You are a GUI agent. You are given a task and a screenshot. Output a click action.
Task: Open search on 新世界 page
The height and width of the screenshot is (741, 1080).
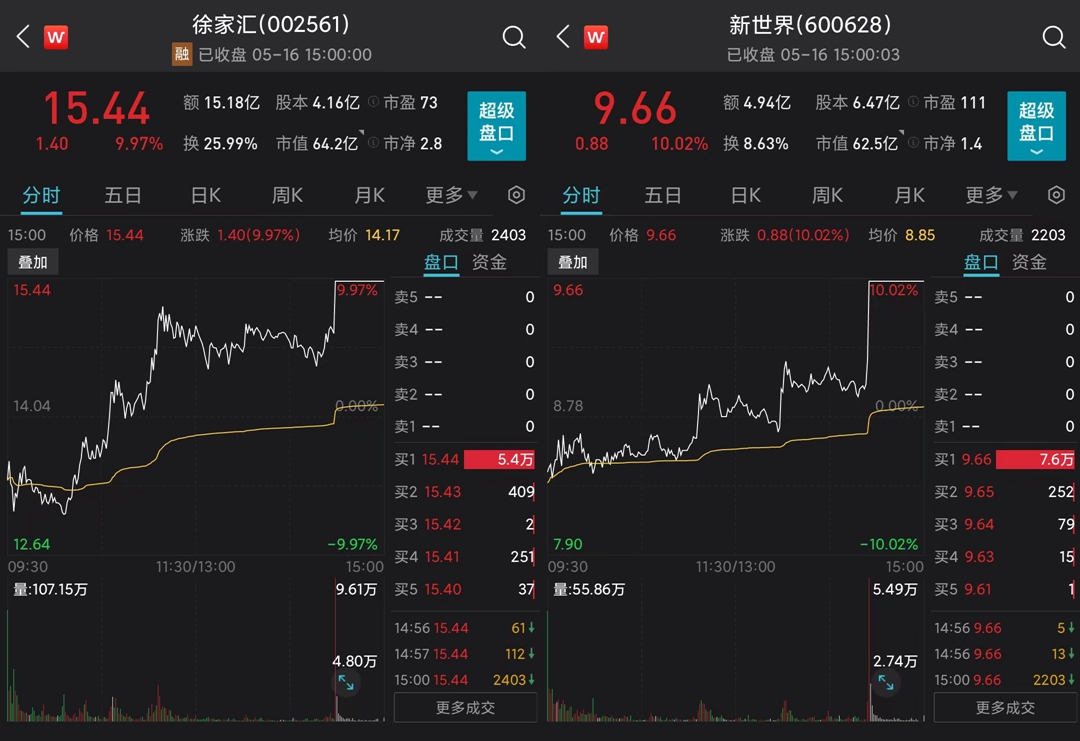pos(1054,37)
